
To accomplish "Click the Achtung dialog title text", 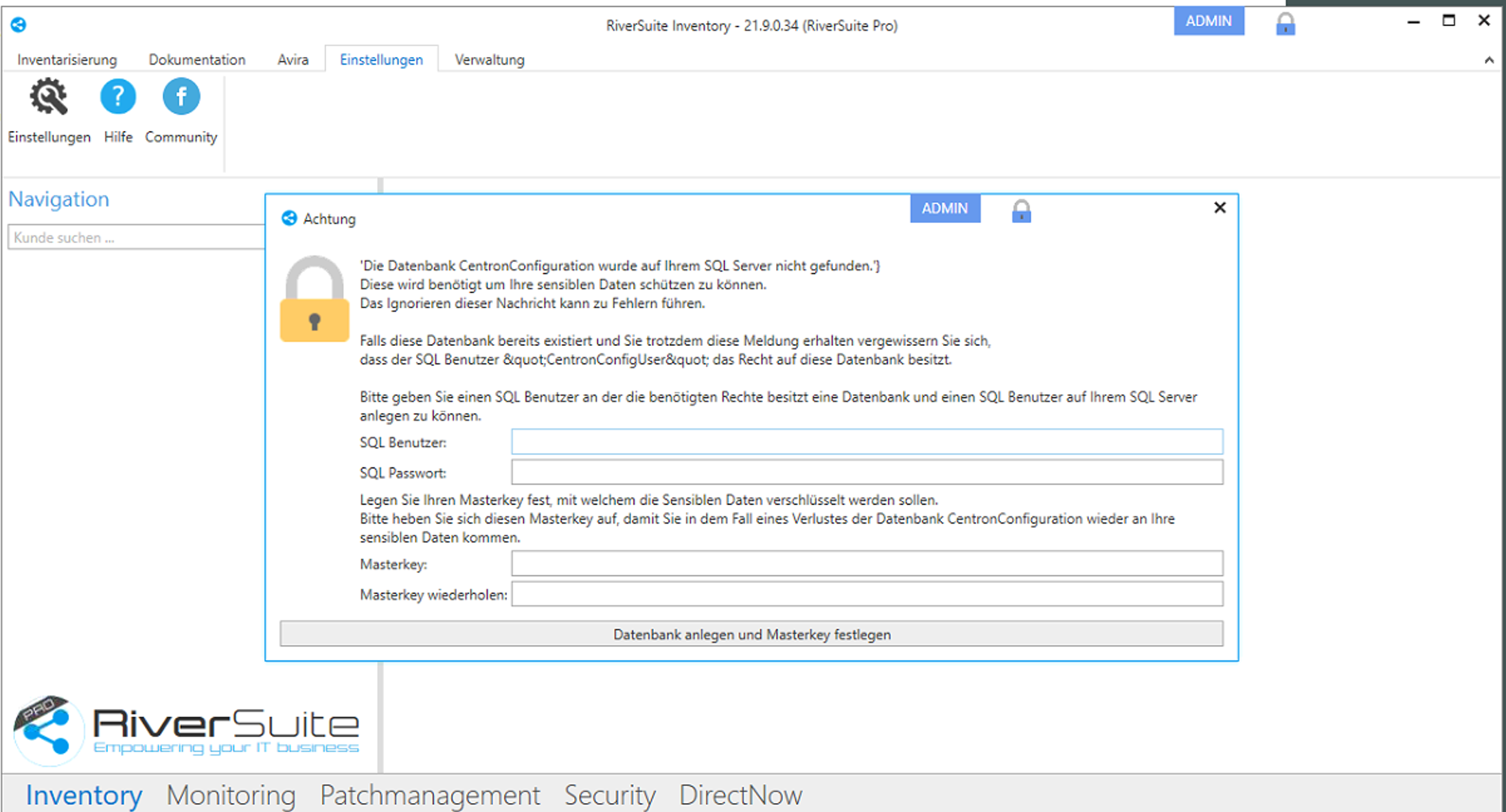I will [330, 219].
